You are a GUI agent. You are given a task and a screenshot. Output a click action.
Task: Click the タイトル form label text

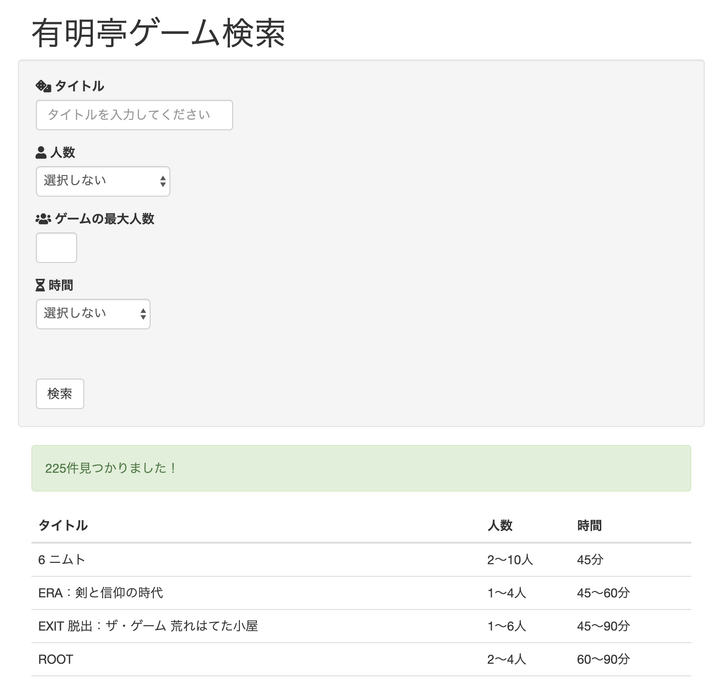79,86
